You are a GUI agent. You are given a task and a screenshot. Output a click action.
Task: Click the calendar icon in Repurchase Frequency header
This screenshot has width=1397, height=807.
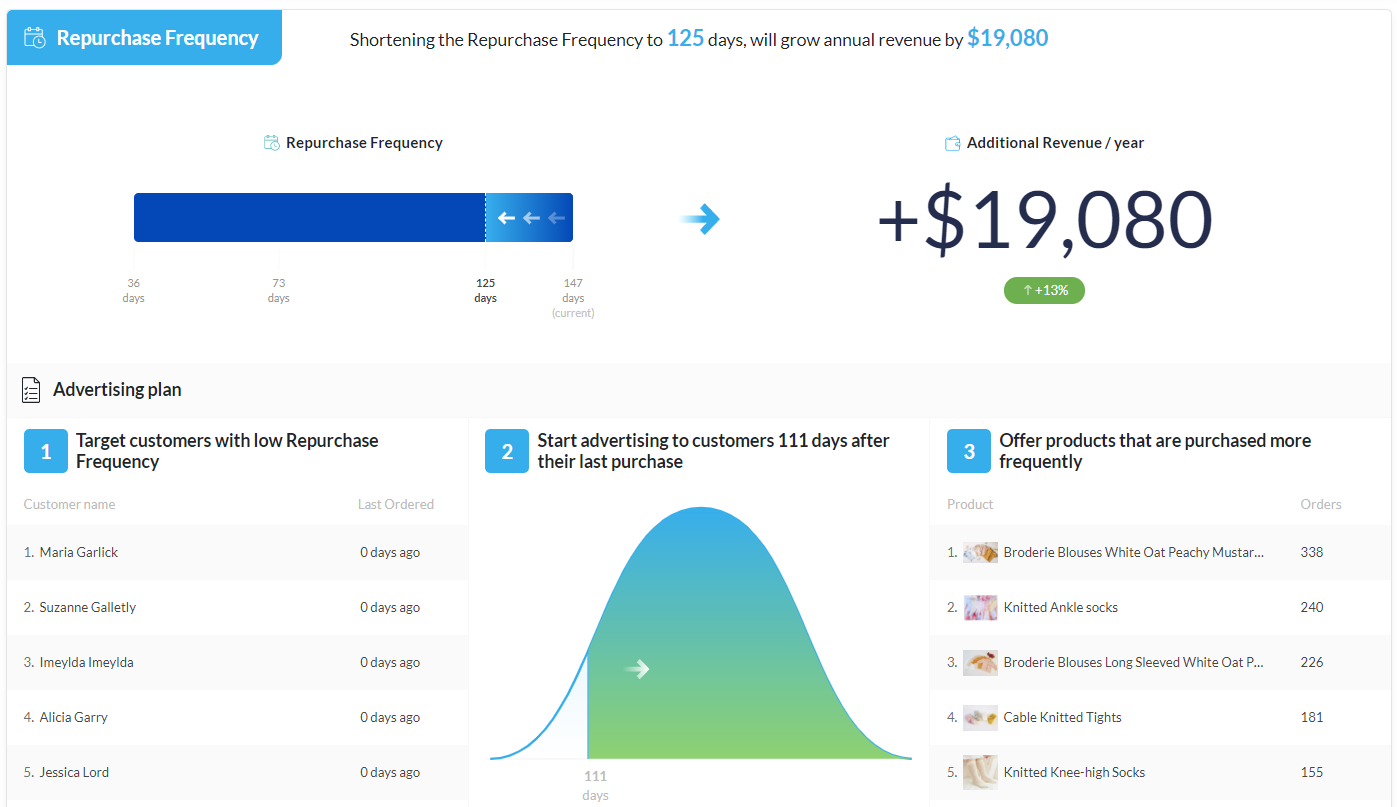35,39
